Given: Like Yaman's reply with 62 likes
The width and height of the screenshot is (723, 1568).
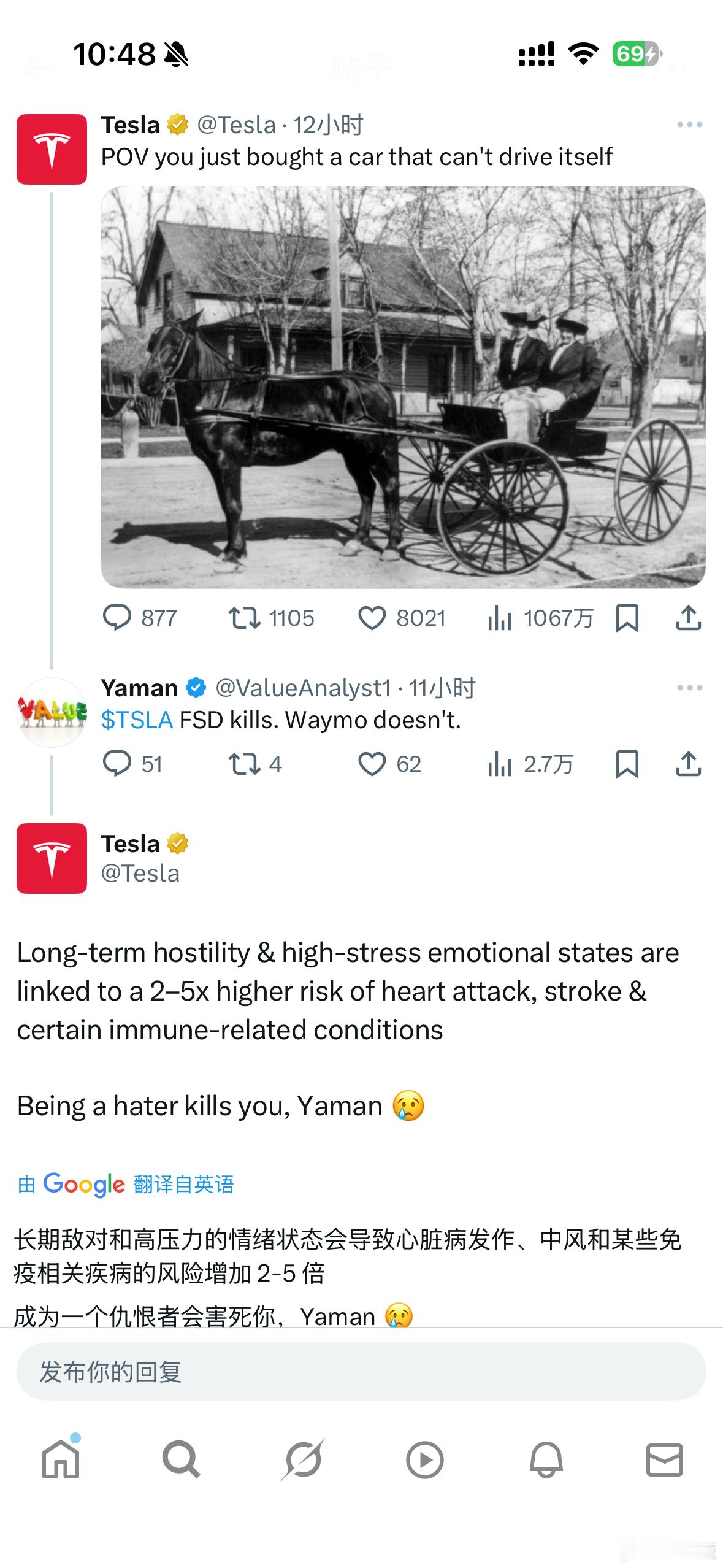Looking at the screenshot, I should click(389, 764).
